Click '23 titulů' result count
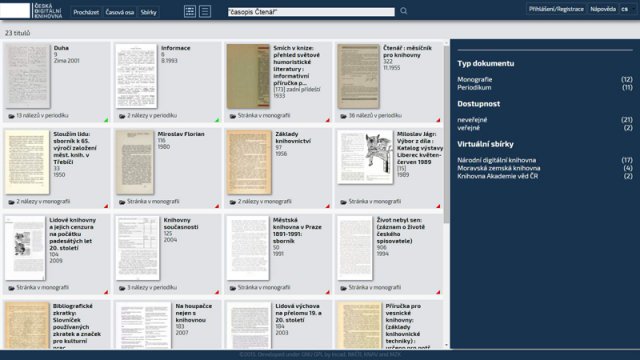 18,33
